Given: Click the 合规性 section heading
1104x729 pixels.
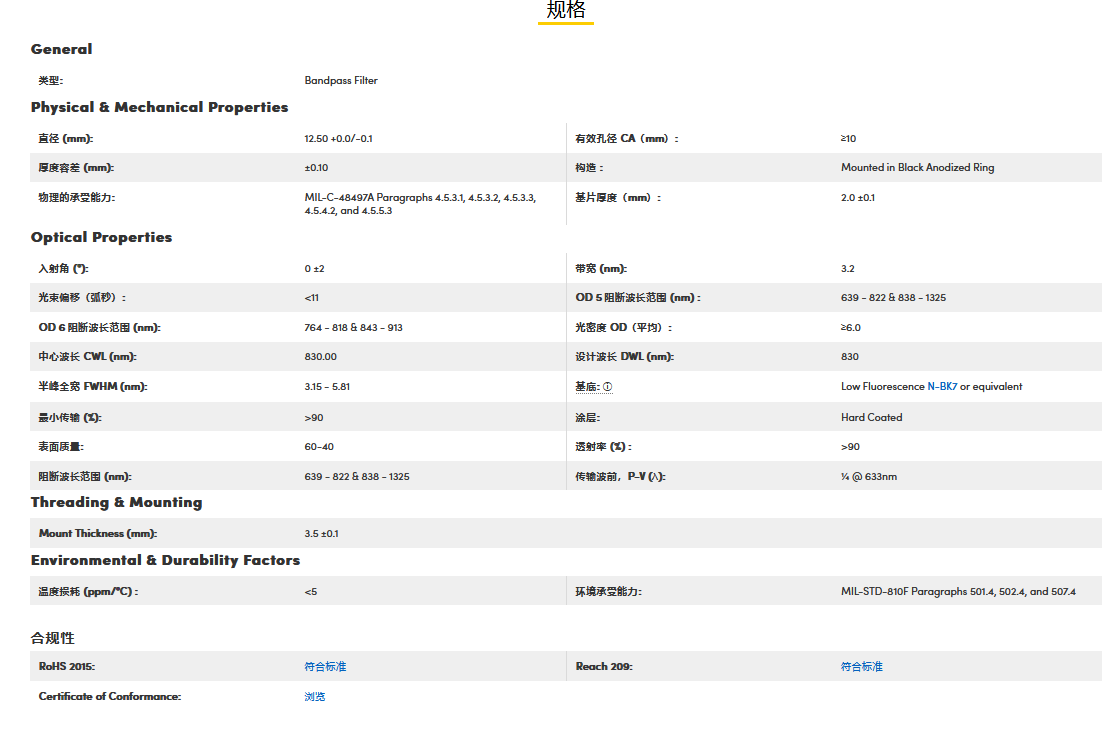Looking at the screenshot, I should (x=52, y=638).
